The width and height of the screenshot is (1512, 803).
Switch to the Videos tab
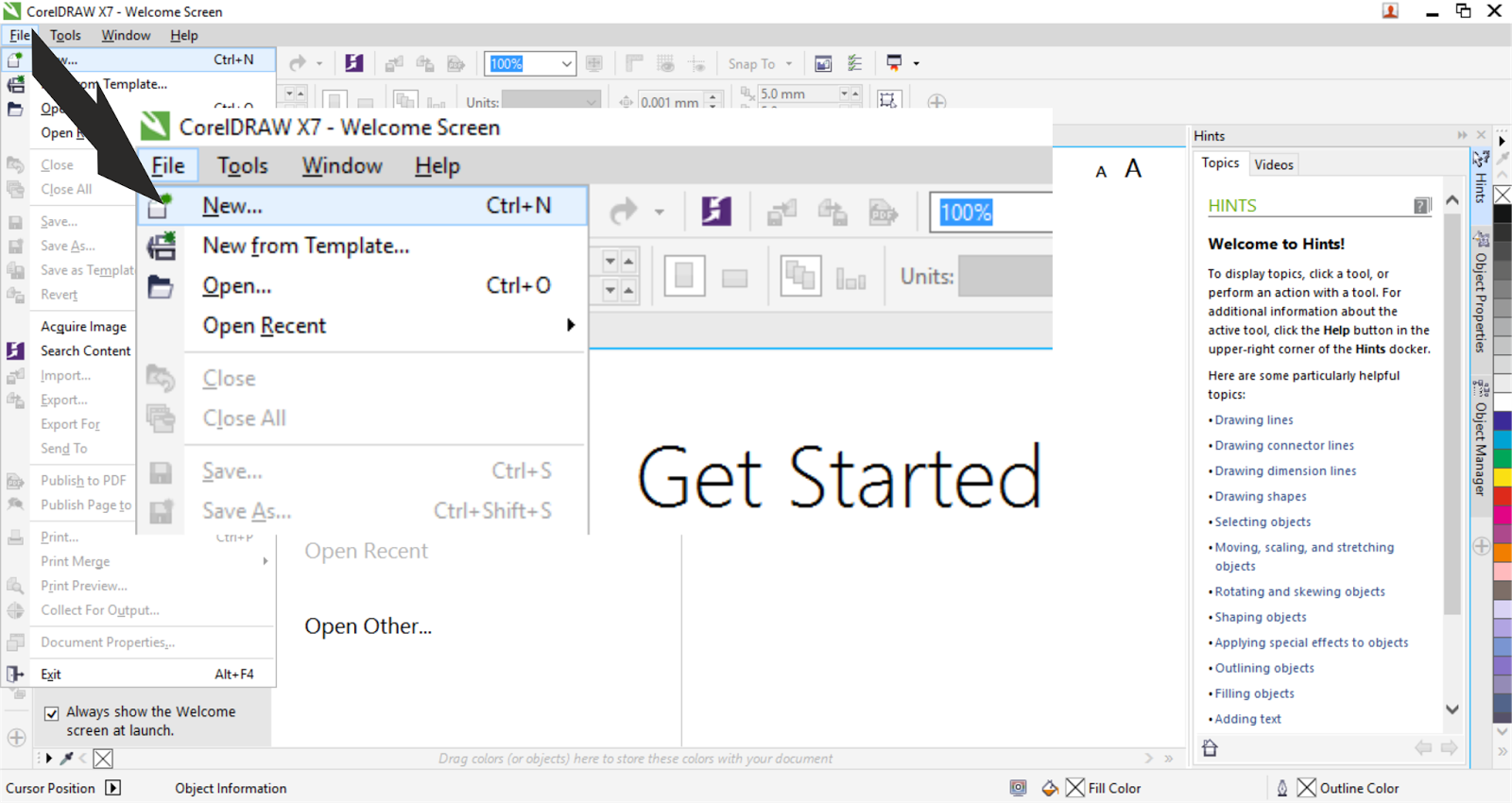pos(1273,164)
